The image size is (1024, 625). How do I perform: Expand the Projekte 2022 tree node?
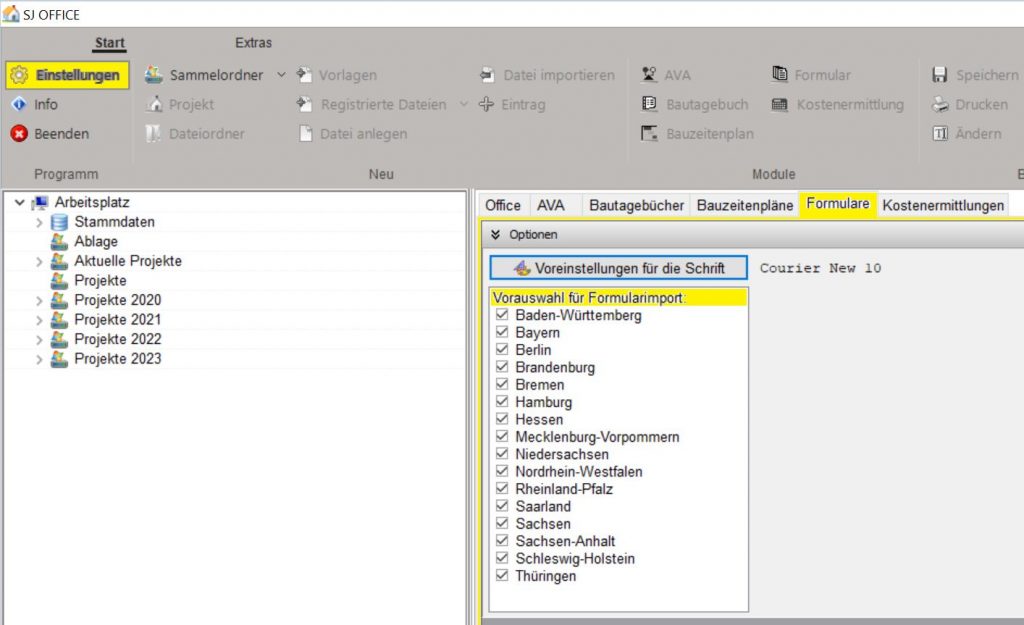[x=40, y=339]
